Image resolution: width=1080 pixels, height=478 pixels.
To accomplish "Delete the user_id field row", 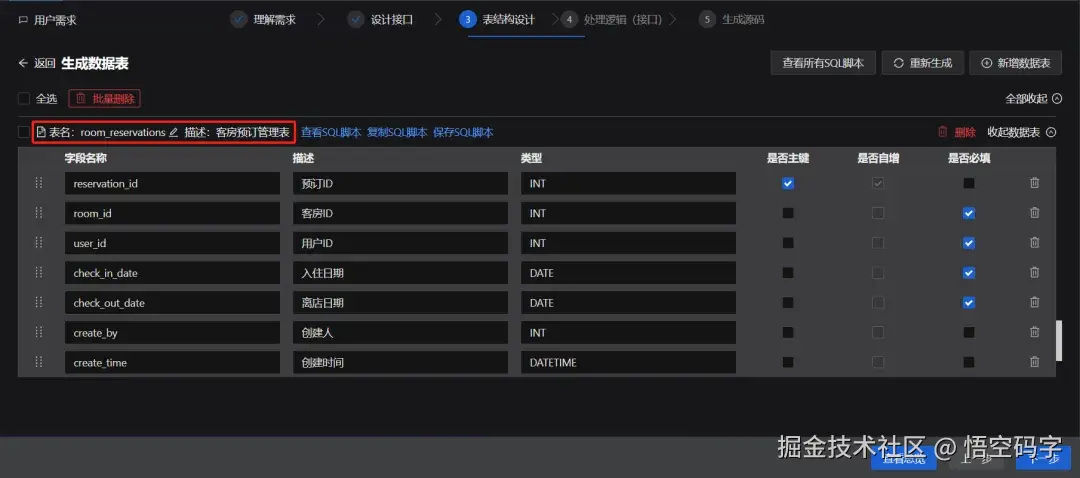I will tap(1034, 242).
